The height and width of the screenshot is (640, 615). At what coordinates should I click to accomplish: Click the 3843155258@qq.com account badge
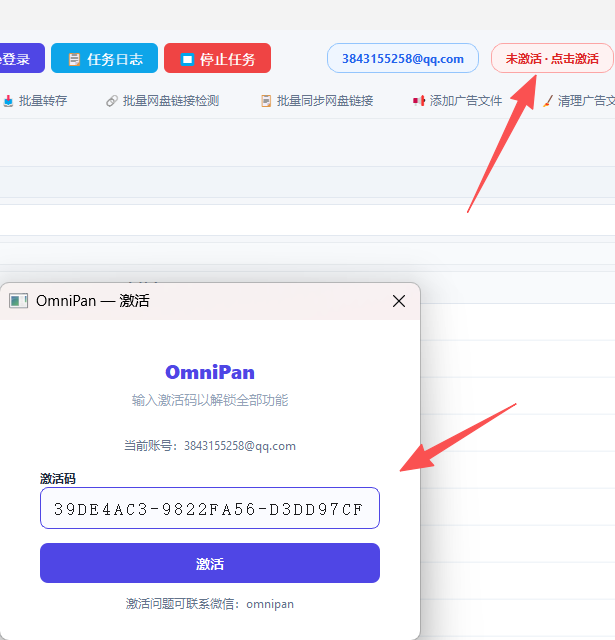403,58
